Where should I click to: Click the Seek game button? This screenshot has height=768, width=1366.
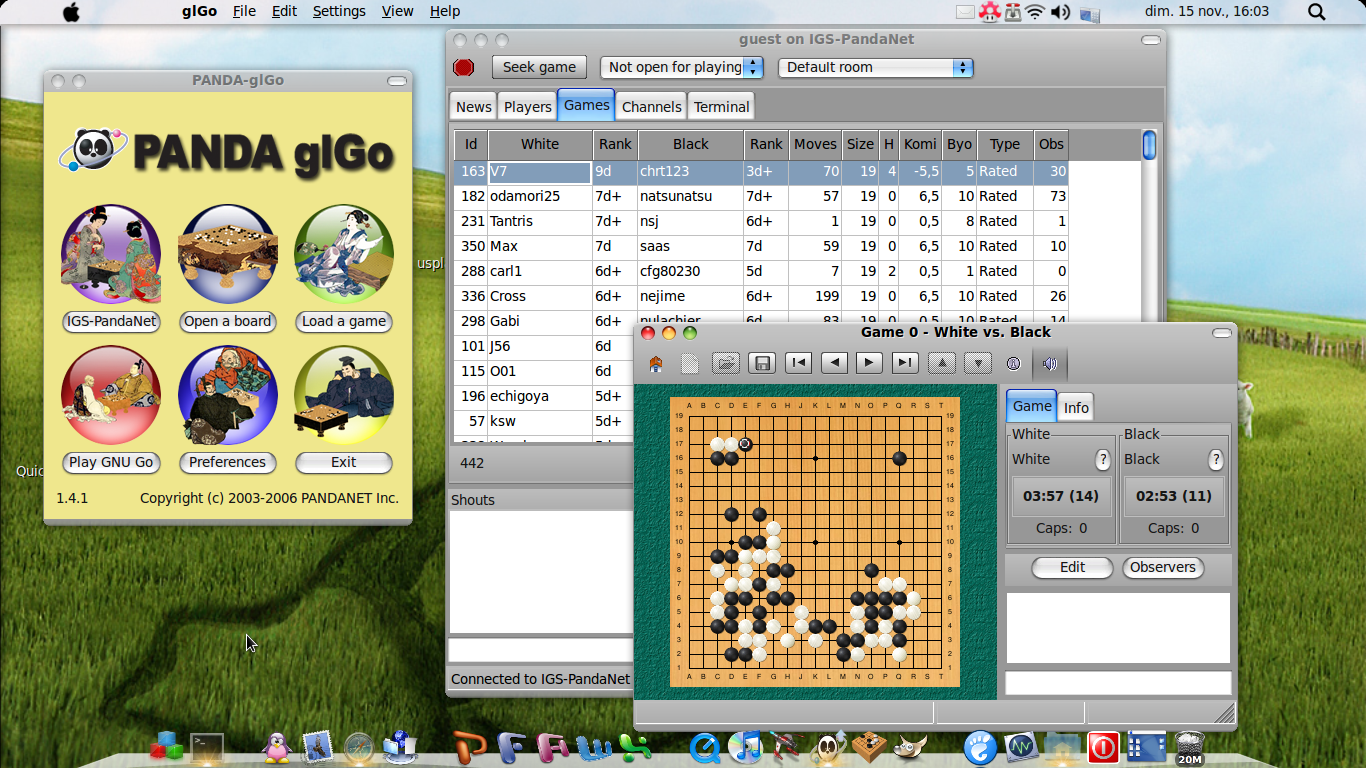pos(539,67)
